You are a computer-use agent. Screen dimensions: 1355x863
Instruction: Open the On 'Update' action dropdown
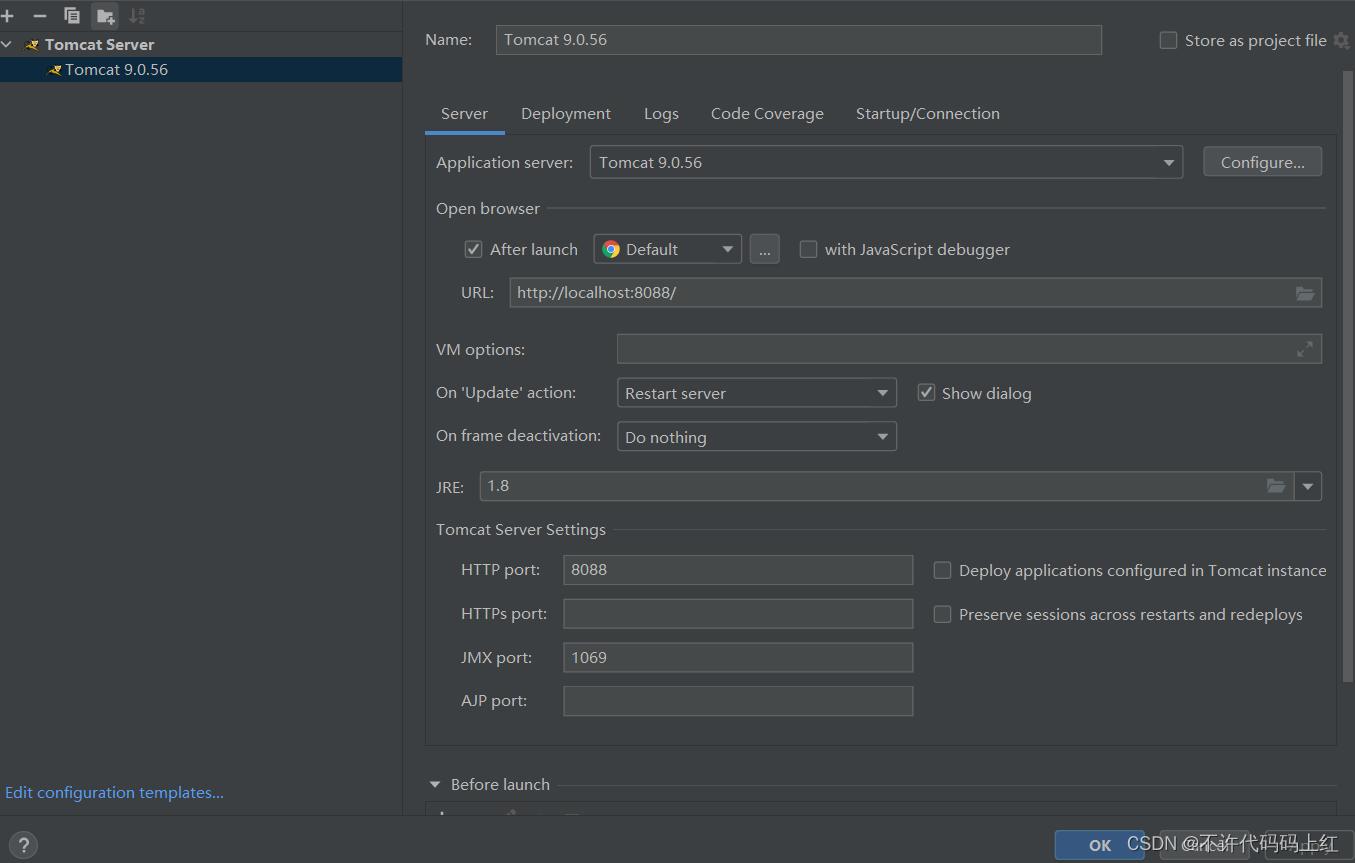point(757,393)
